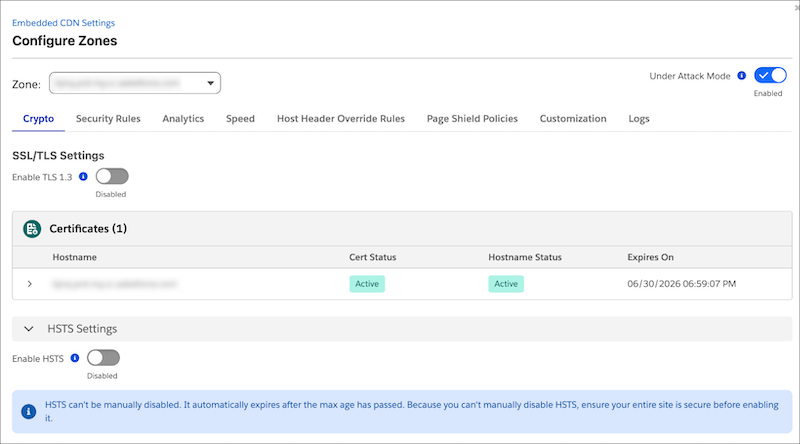The width and height of the screenshot is (800, 444).
Task: Click the Configure Zones heading
Action: (65, 41)
